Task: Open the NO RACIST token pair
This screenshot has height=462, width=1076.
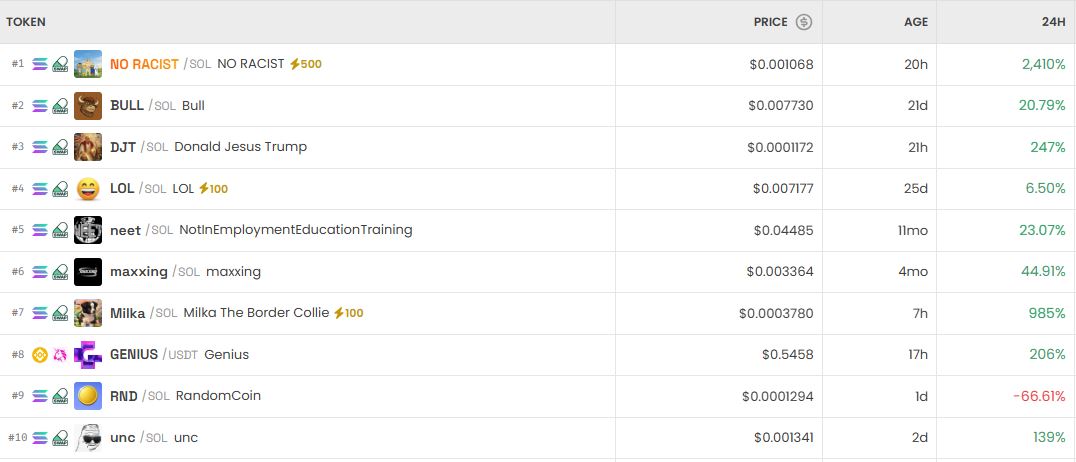Action: point(145,64)
